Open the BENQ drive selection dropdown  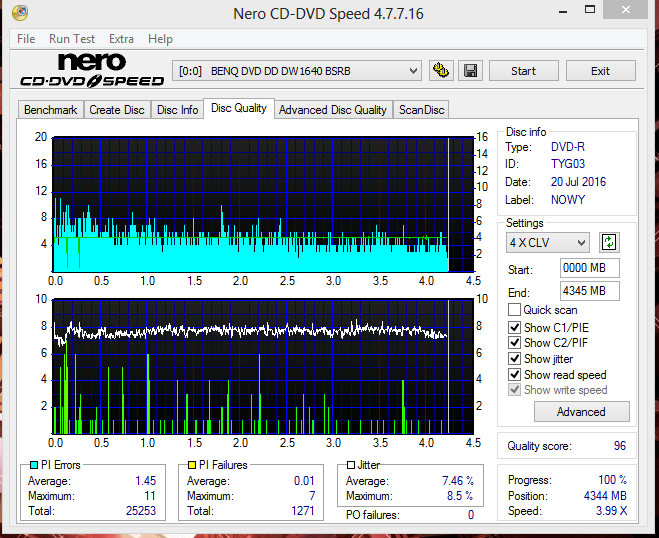[x=297, y=71]
